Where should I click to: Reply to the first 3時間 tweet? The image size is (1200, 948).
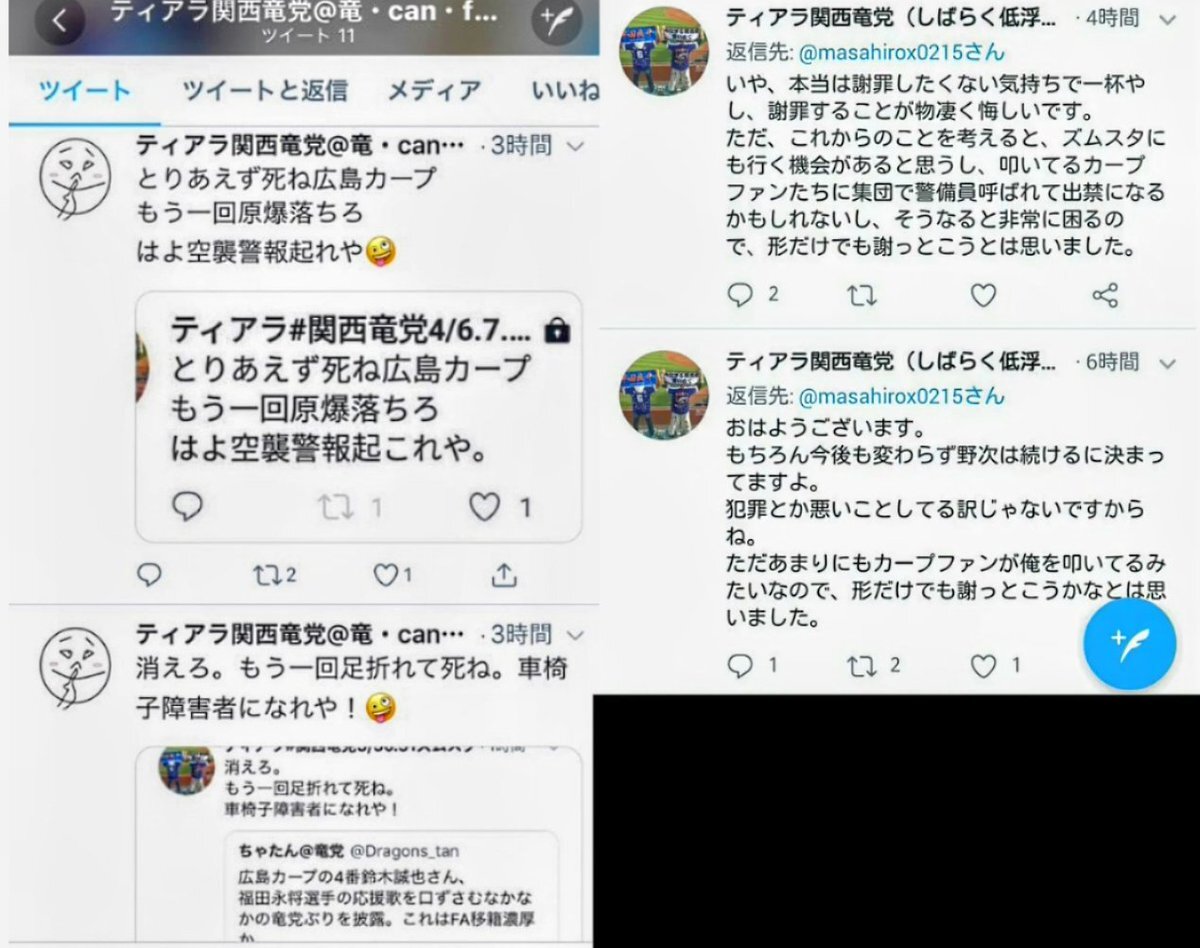[149, 574]
